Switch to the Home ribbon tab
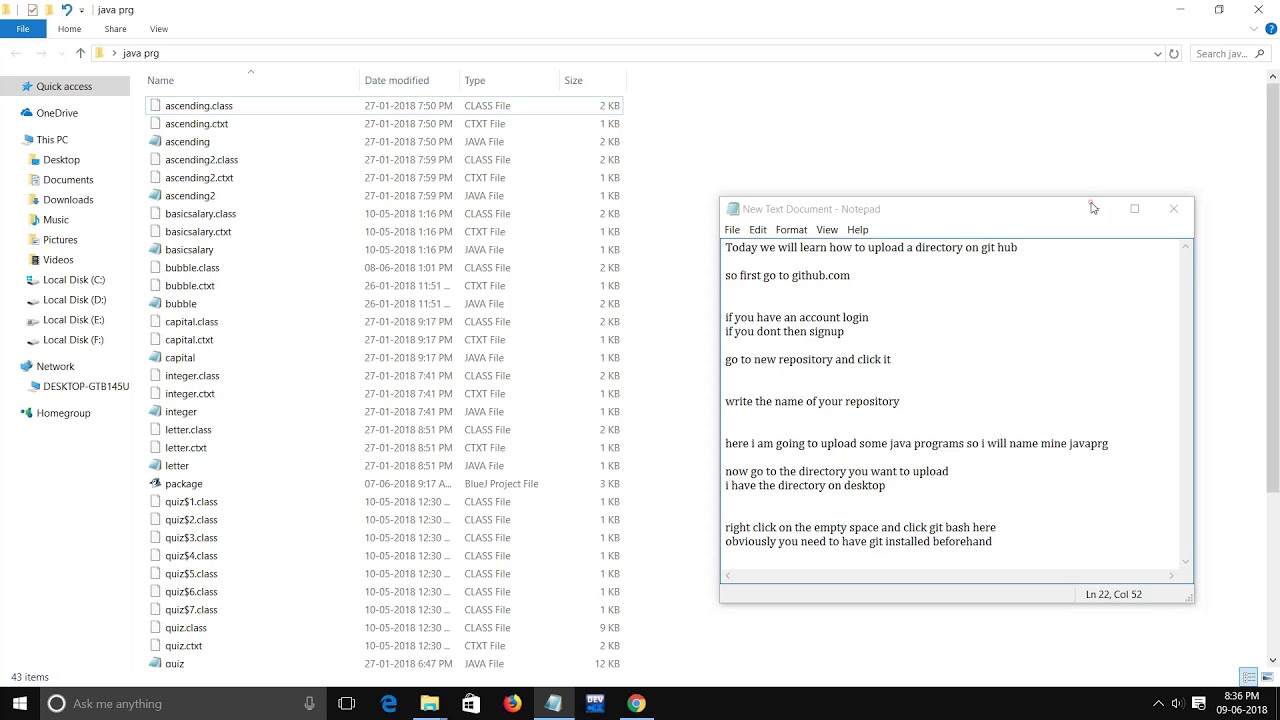This screenshot has height=720, width=1280. point(69,29)
